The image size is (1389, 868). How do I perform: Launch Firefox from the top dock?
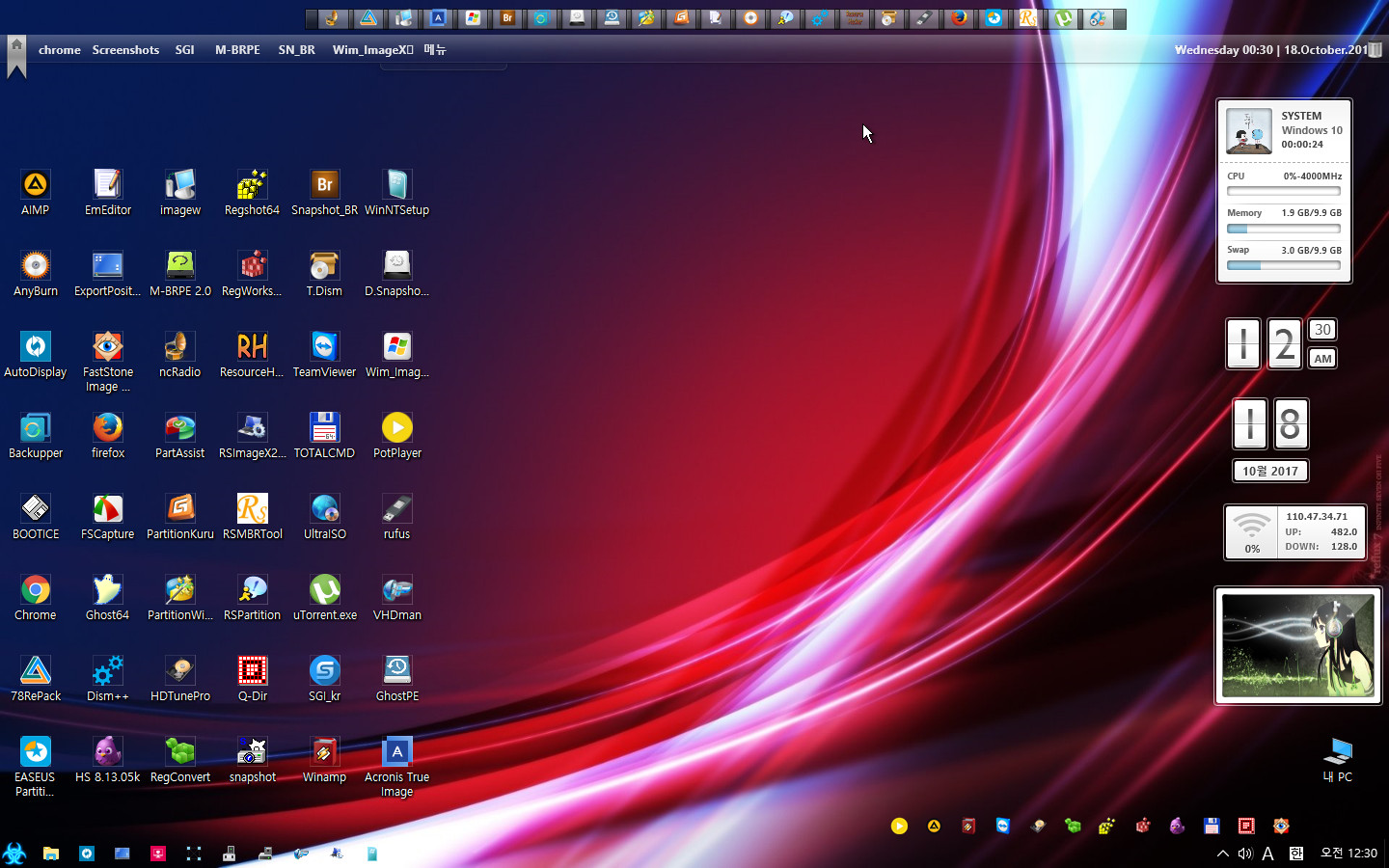[x=959, y=18]
